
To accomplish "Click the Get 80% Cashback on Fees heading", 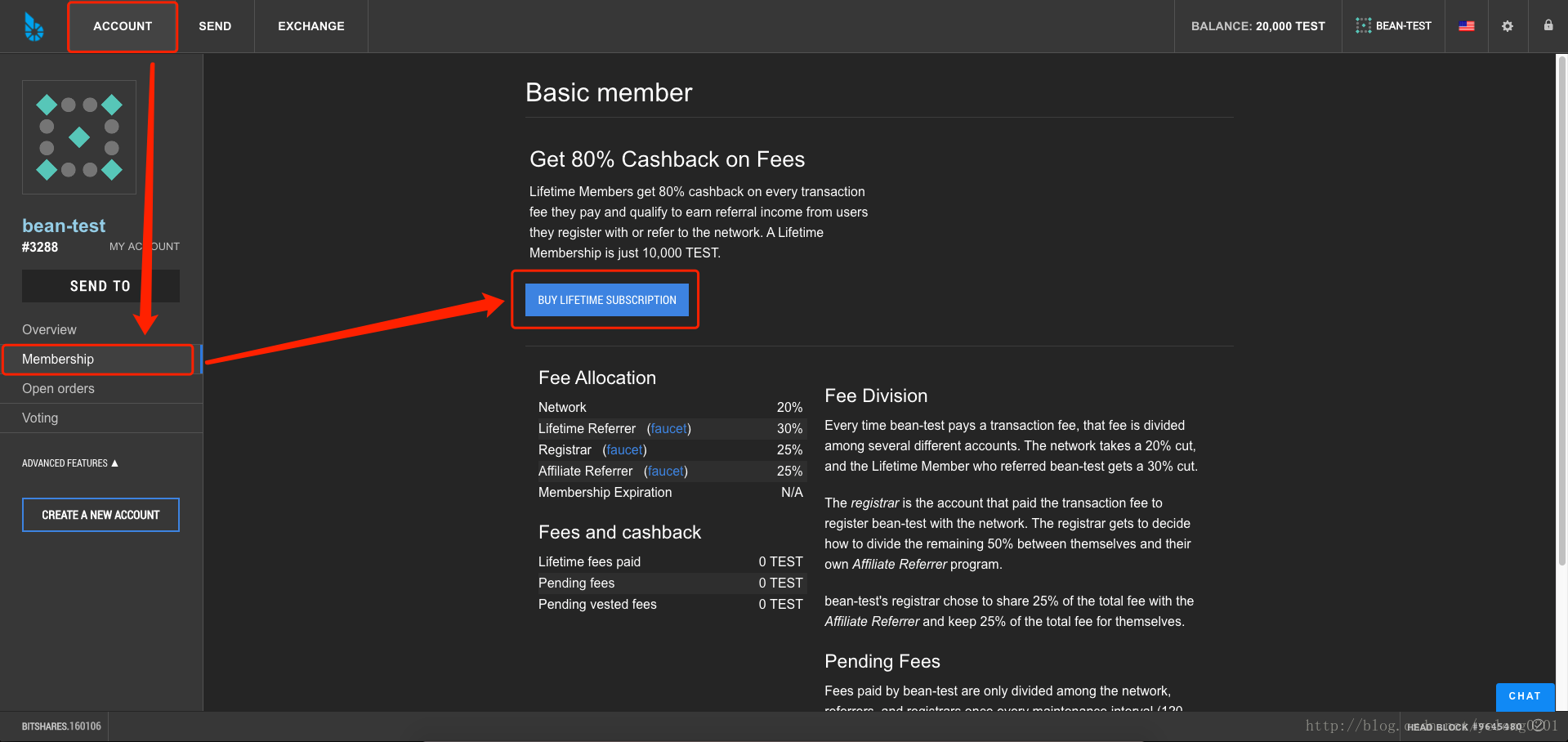I will (x=667, y=159).
